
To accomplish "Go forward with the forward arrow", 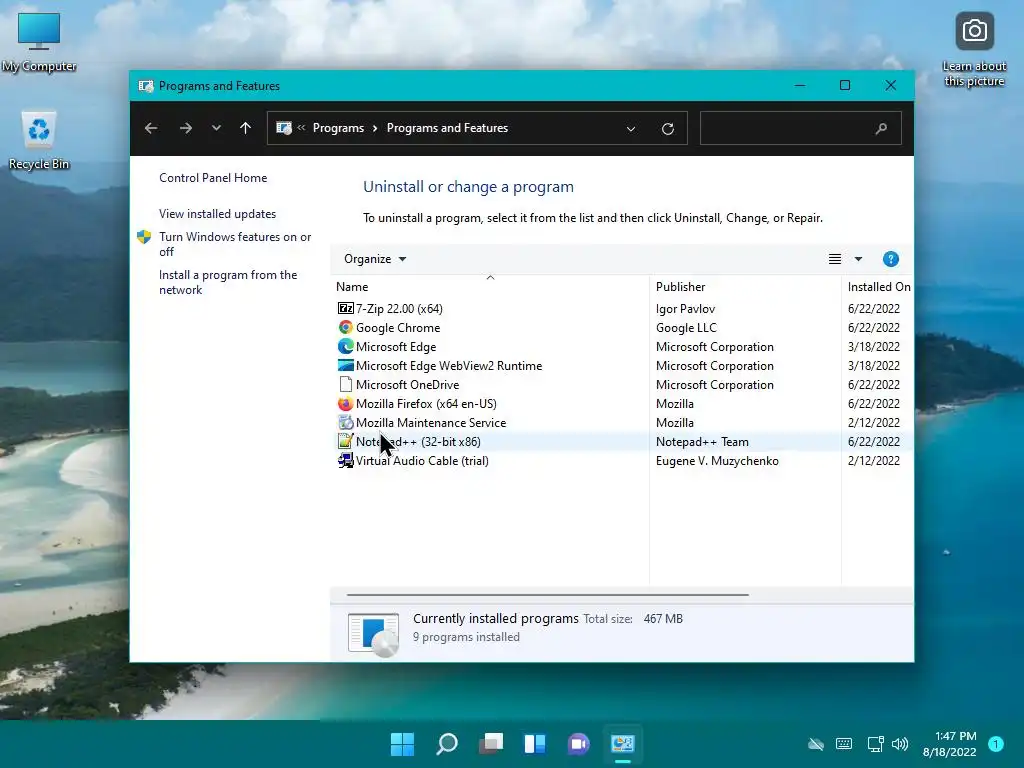I will pyautogui.click(x=185, y=128).
